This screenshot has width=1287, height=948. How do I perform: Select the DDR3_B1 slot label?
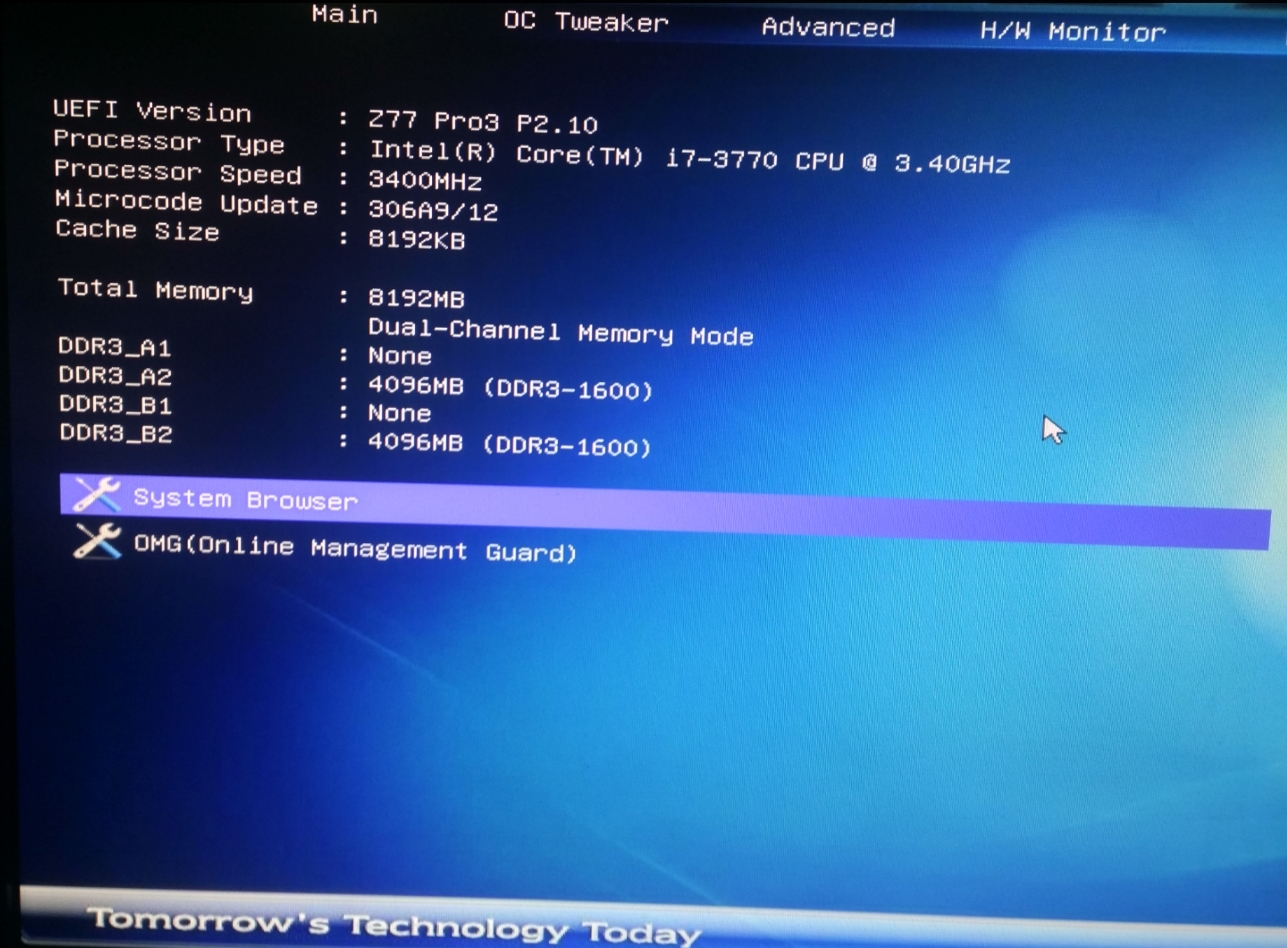pos(116,405)
